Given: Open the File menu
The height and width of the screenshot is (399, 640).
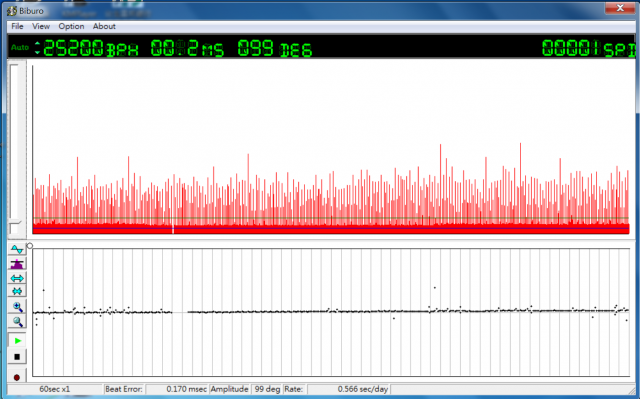Looking at the screenshot, I should coord(17,26).
